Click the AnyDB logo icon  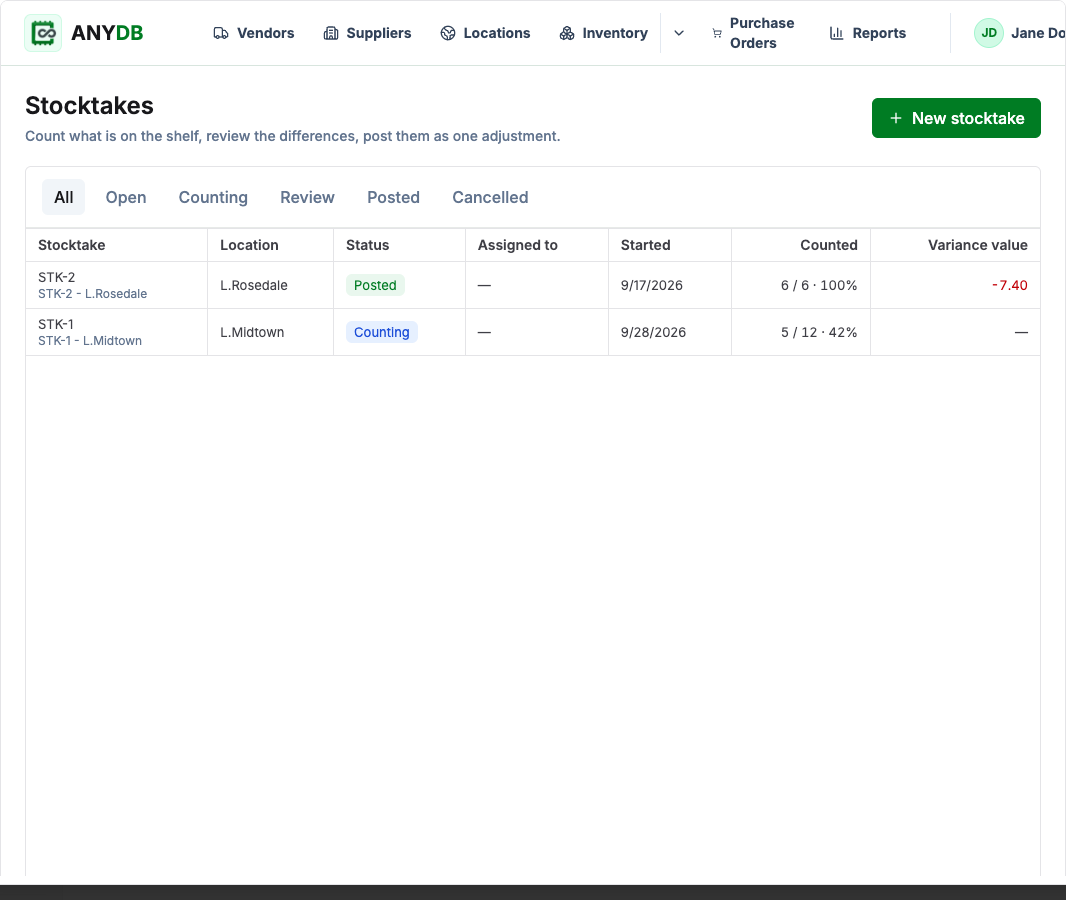point(43,33)
